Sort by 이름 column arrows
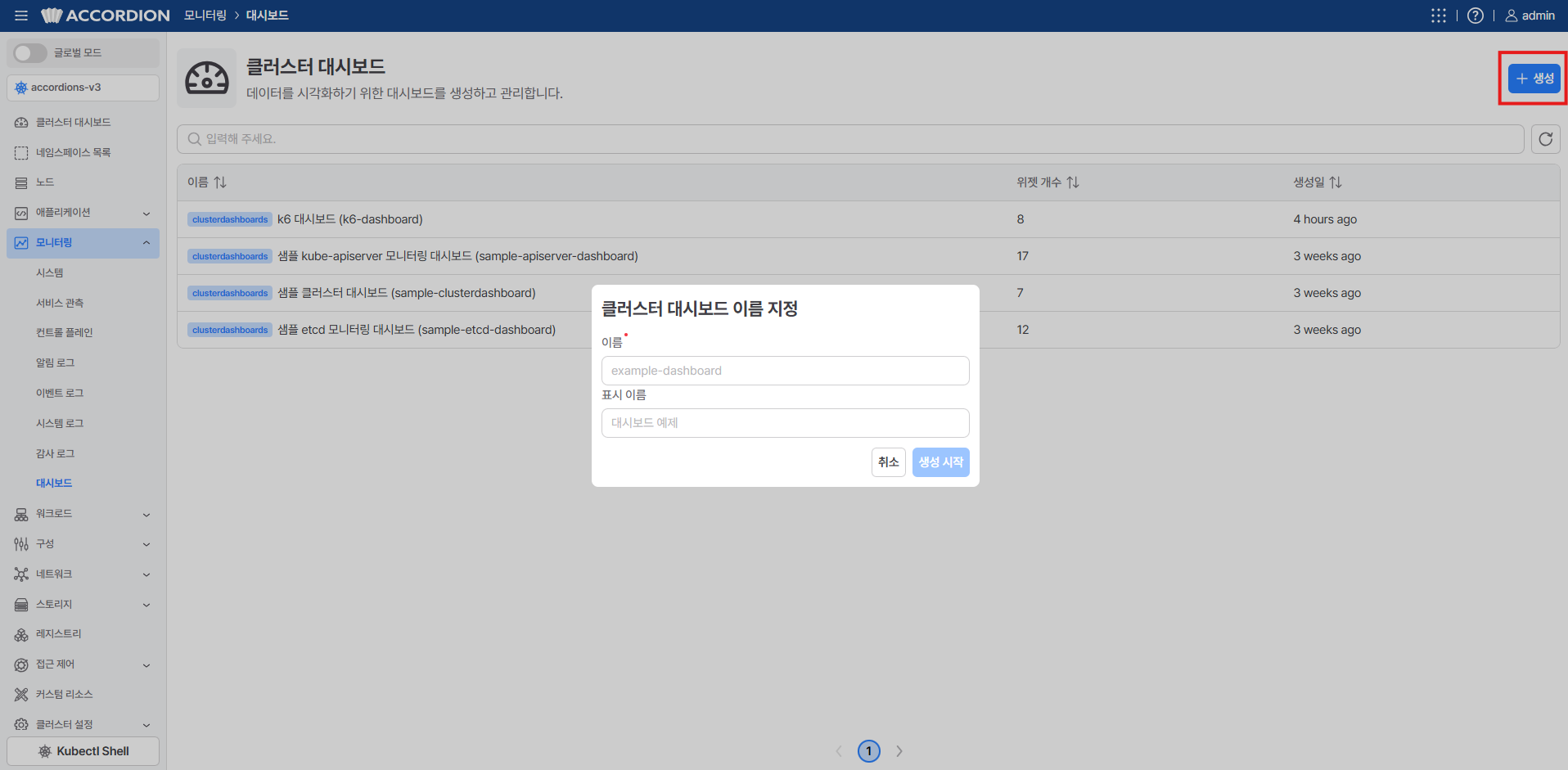This screenshot has height=770, width=1568. 220,182
